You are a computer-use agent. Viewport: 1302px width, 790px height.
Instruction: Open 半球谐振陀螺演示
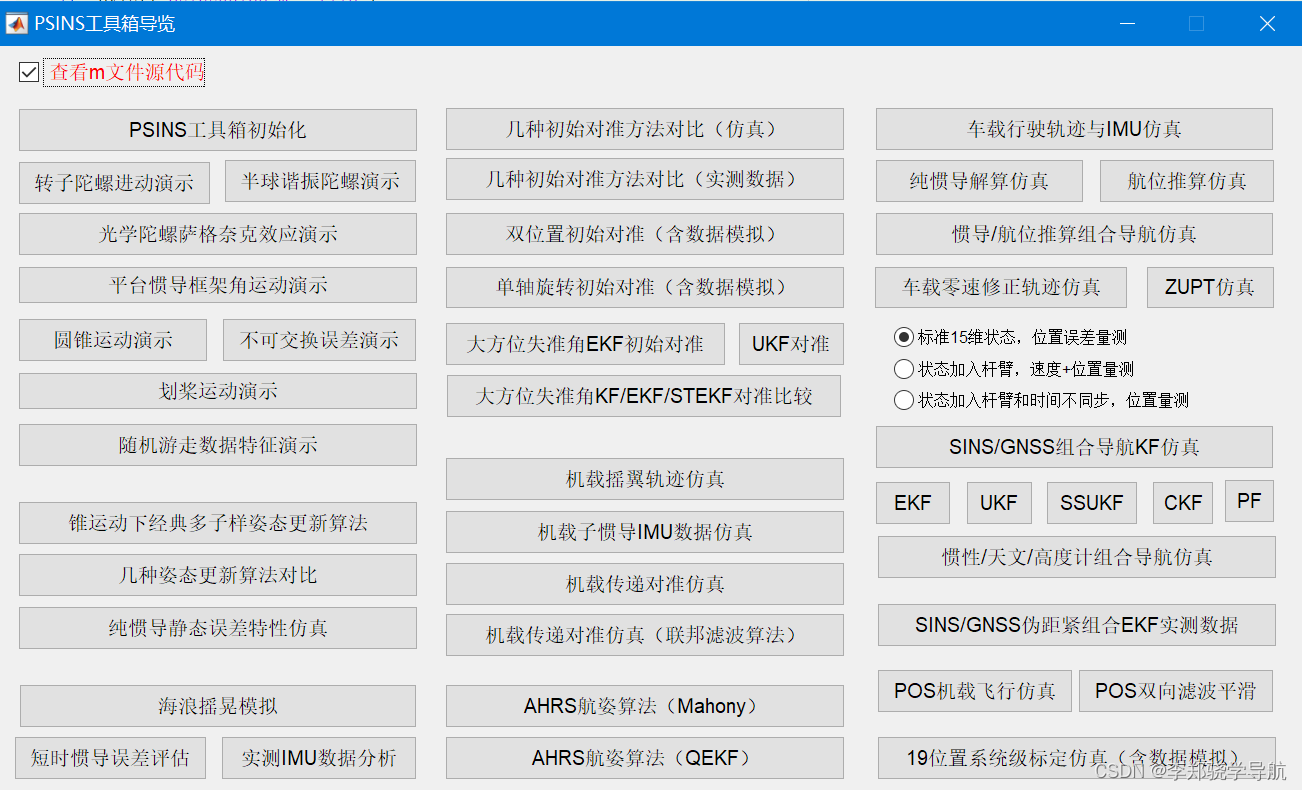tap(320, 181)
